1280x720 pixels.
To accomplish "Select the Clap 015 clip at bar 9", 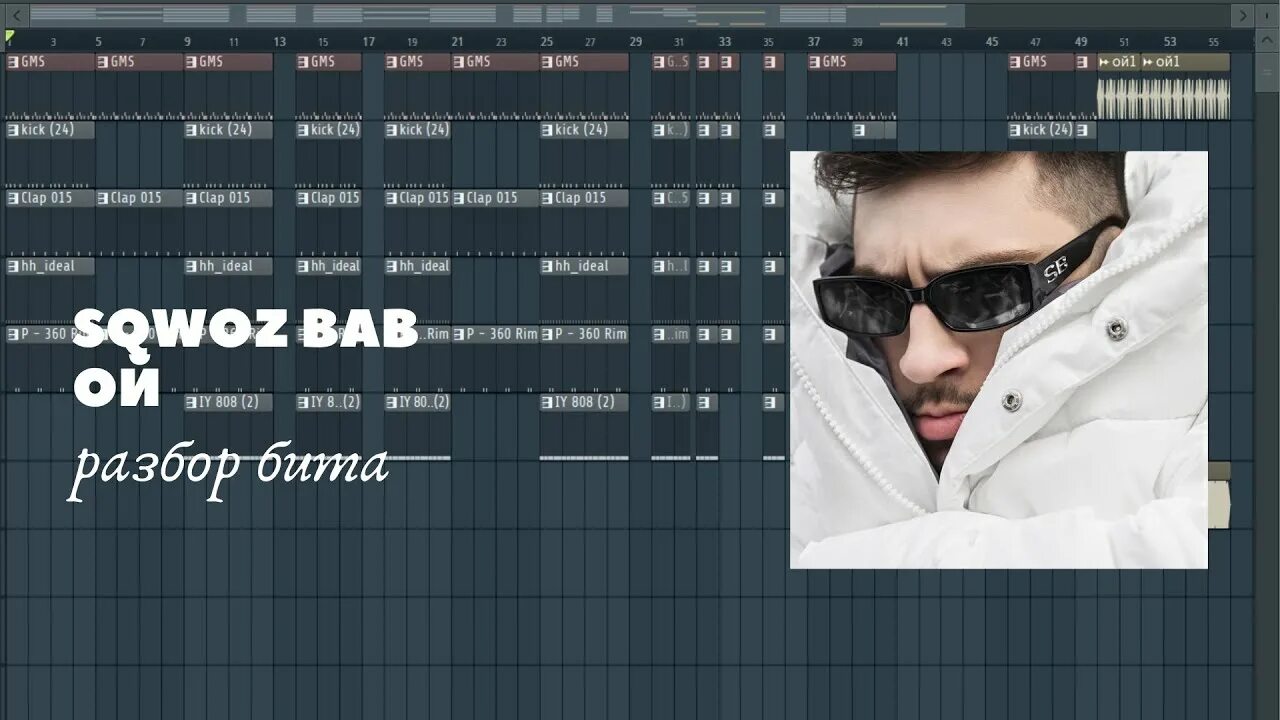I will click(228, 198).
